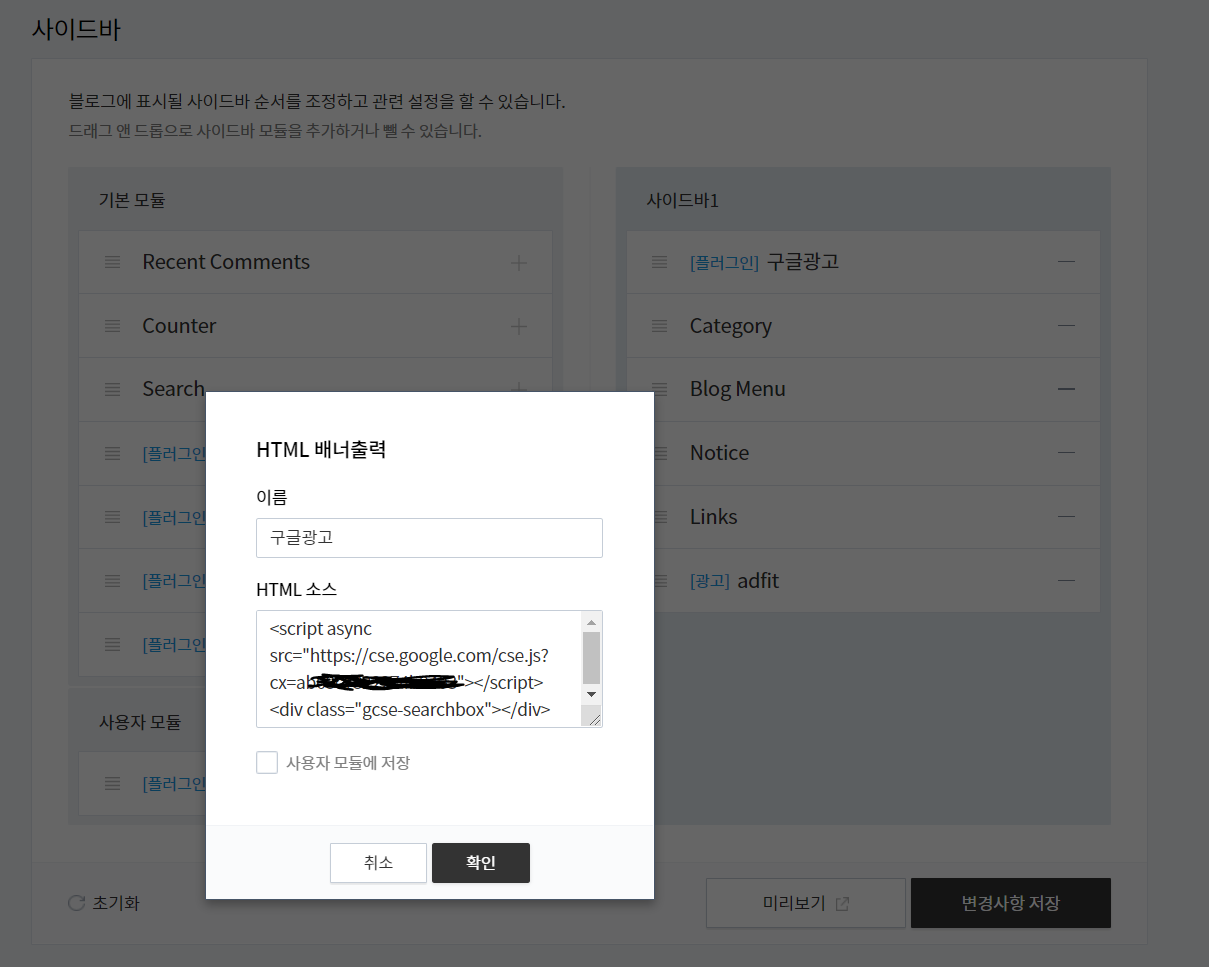Add the Counter module with plus icon
The image size is (1209, 967).
(518, 326)
